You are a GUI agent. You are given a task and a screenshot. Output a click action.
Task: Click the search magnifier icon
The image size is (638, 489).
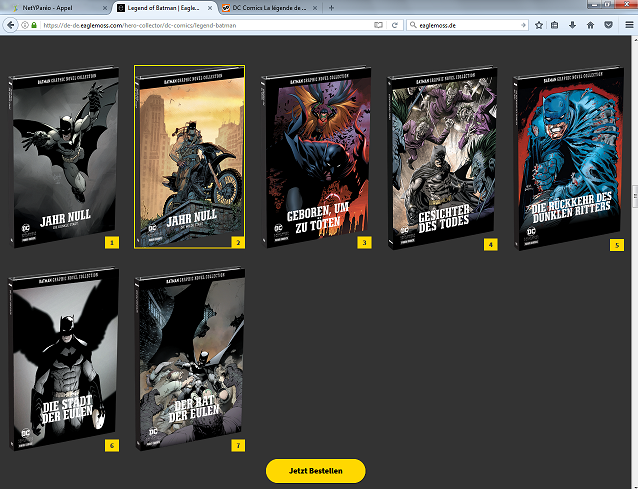413,25
